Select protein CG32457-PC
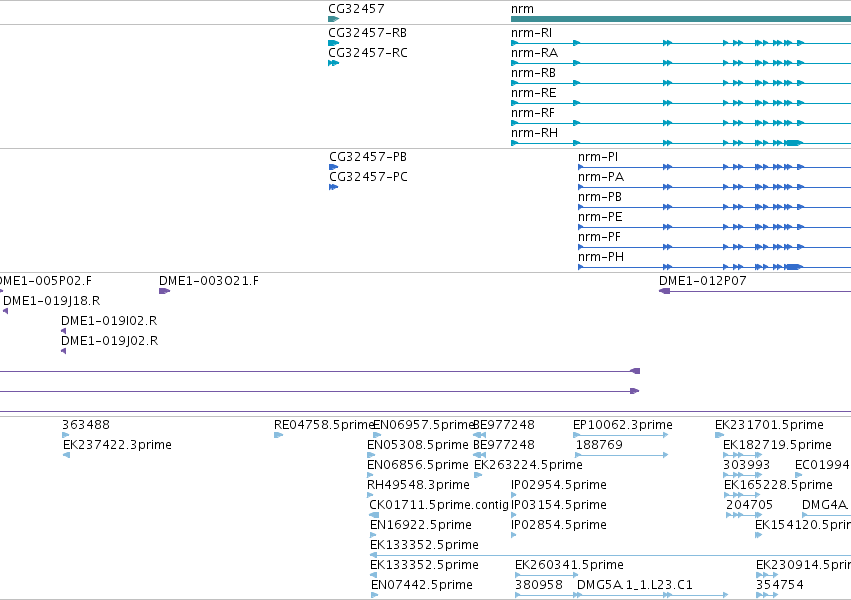Viewport: 851px width, 600px height. pyautogui.click(x=368, y=177)
